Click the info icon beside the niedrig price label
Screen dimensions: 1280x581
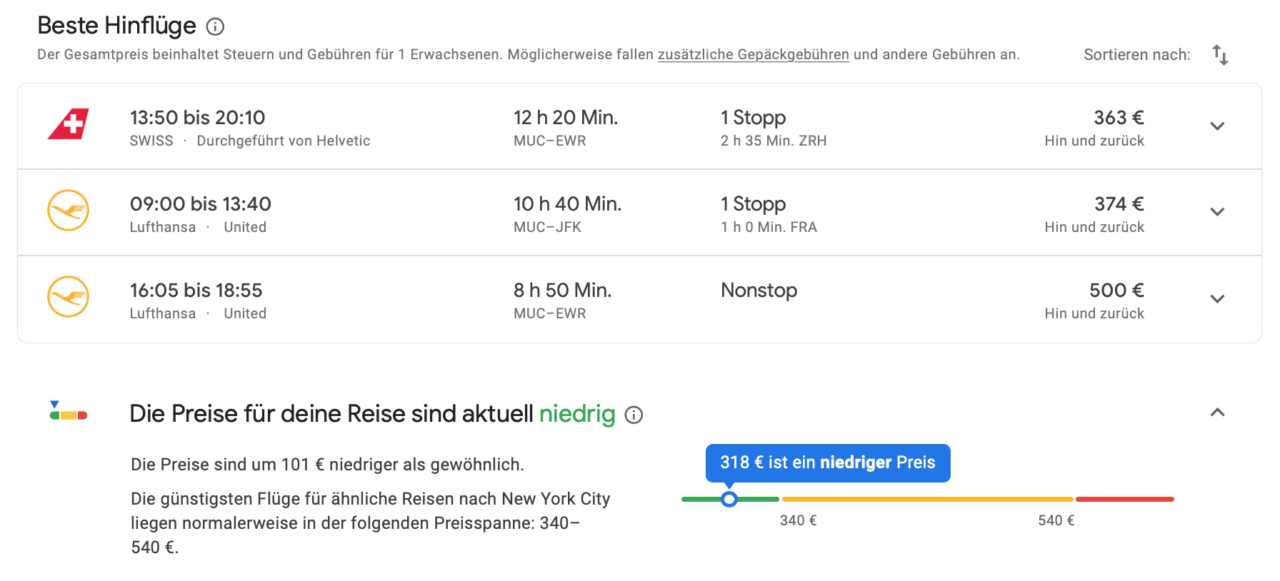[633, 414]
